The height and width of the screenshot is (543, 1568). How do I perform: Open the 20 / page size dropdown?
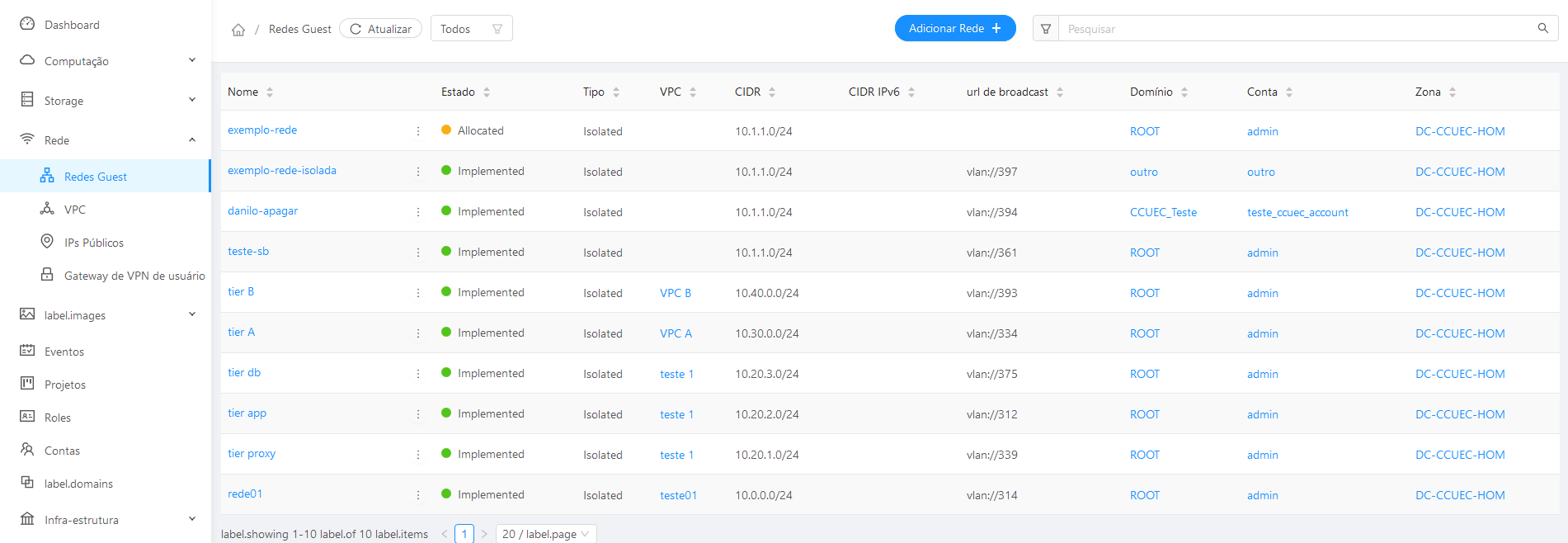click(x=545, y=534)
